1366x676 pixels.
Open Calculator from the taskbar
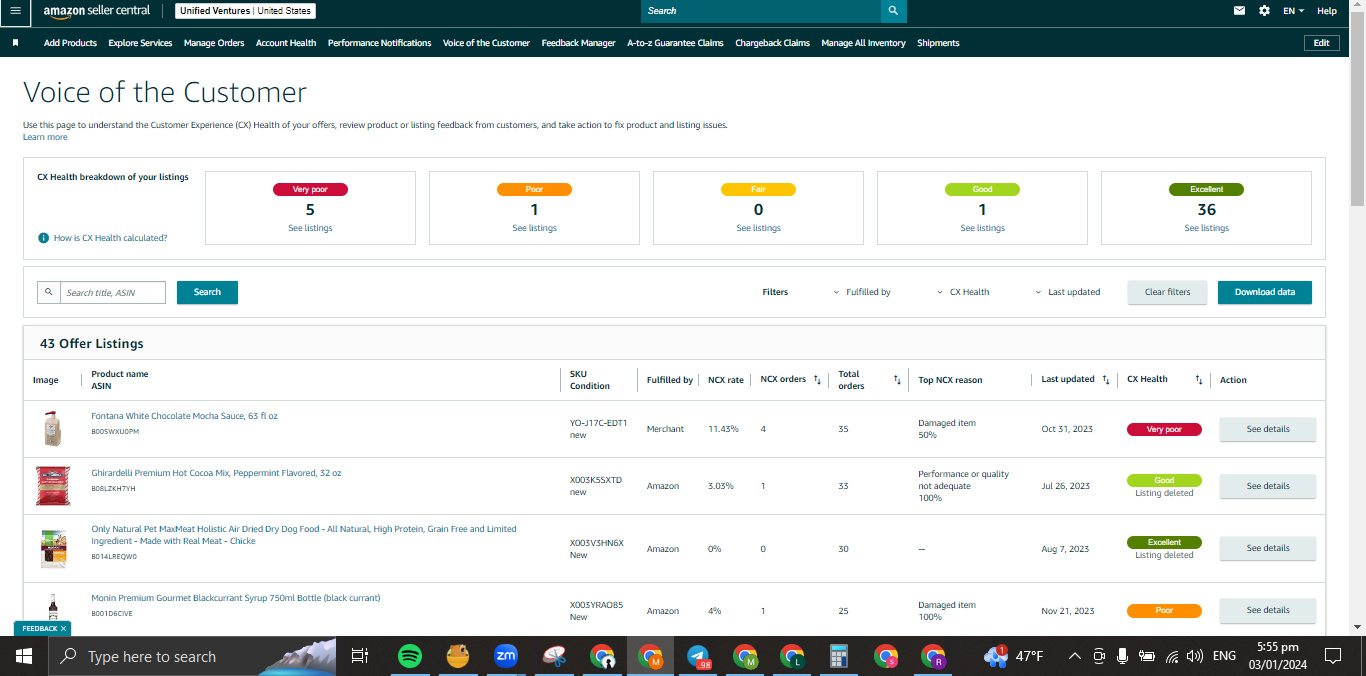[839, 657]
